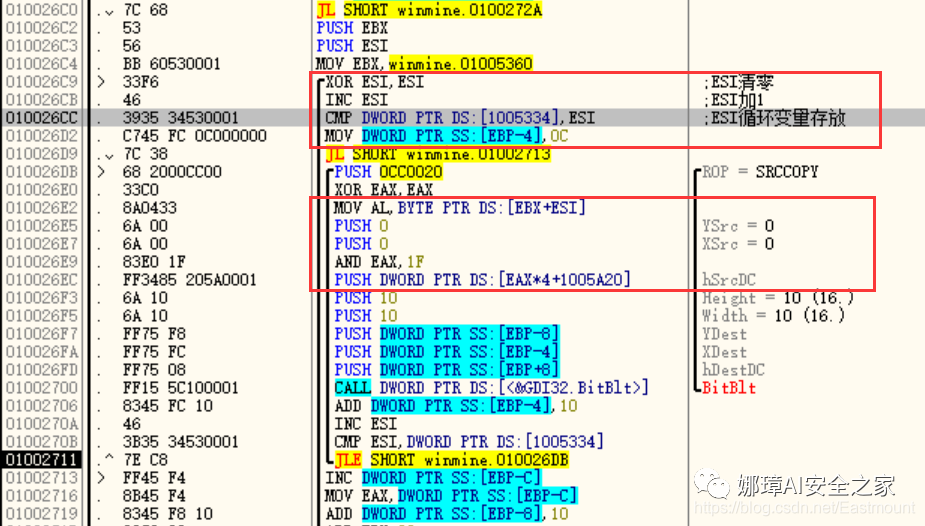Select the PUSH EBX instruction
This screenshot has width=925, height=526.
pos(352,28)
